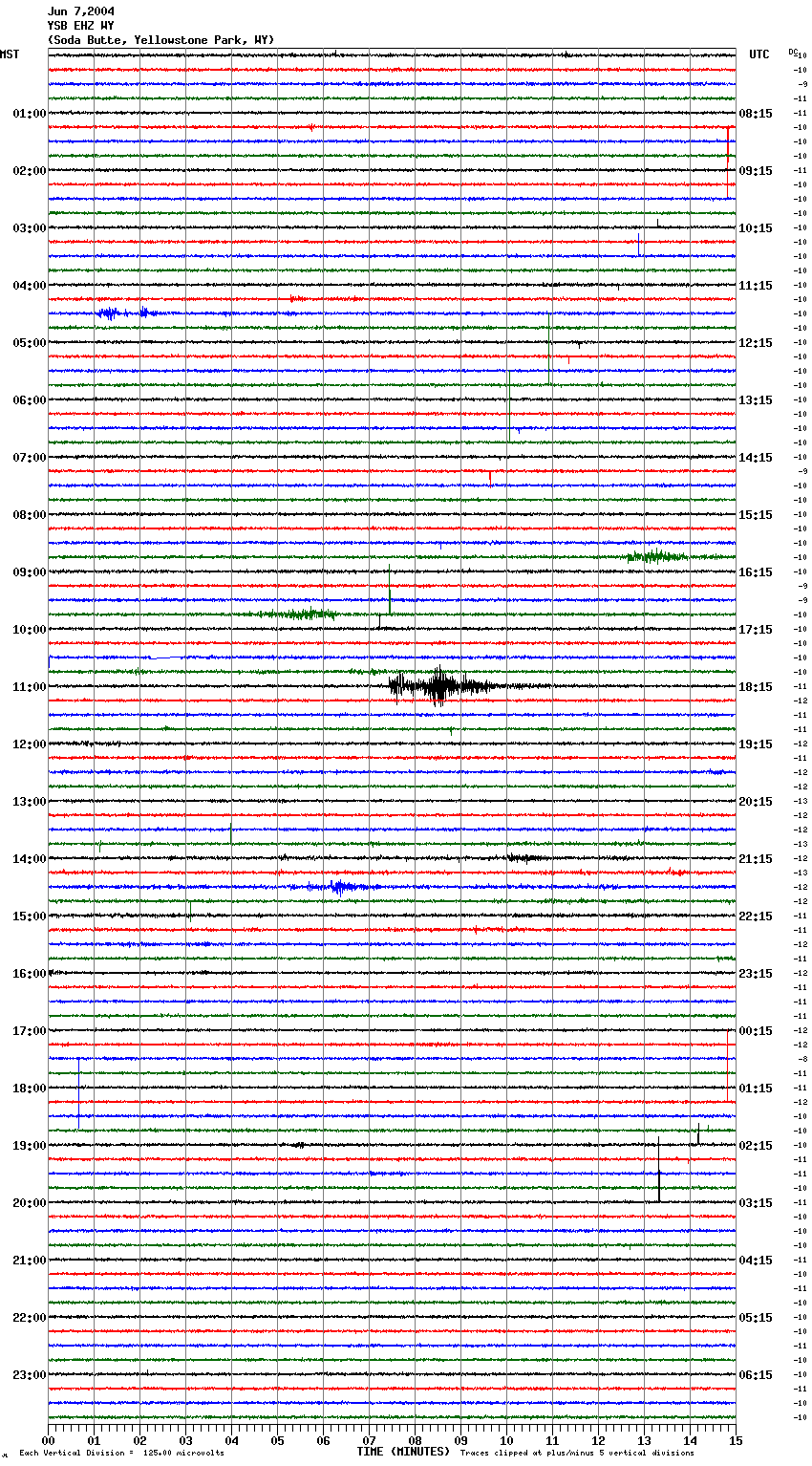Click the "23:15" UTC time label
Image resolution: width=812 pixels, height=1466 pixels.
point(756,974)
